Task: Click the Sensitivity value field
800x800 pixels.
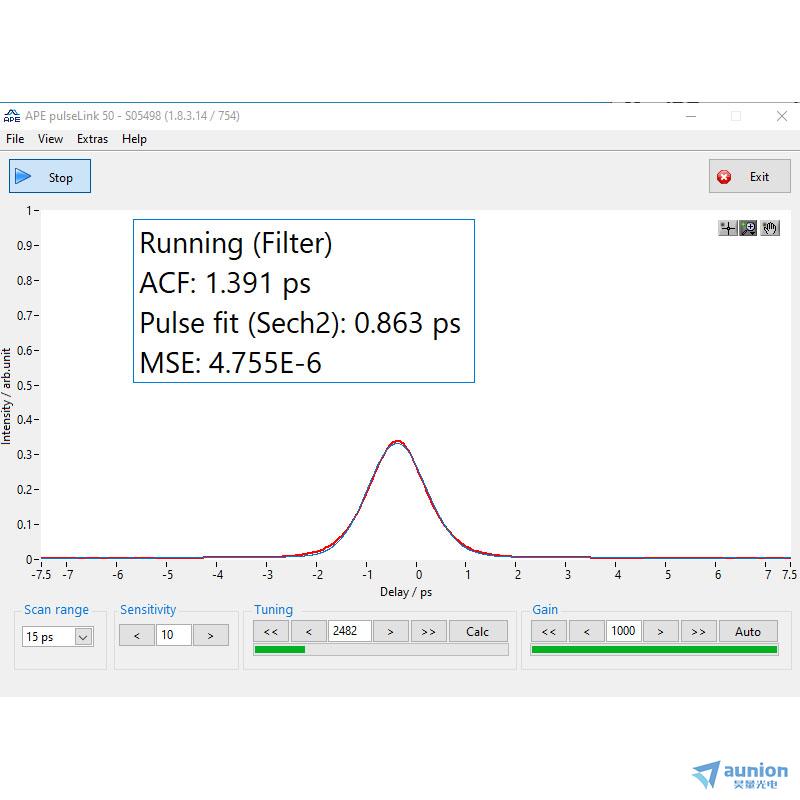Action: coord(173,635)
